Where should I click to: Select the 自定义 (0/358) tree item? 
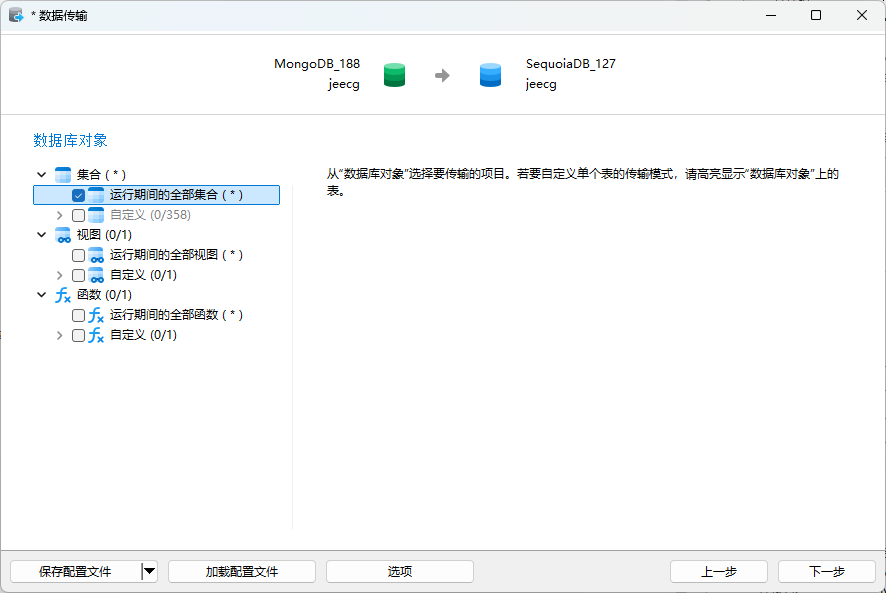tap(150, 215)
